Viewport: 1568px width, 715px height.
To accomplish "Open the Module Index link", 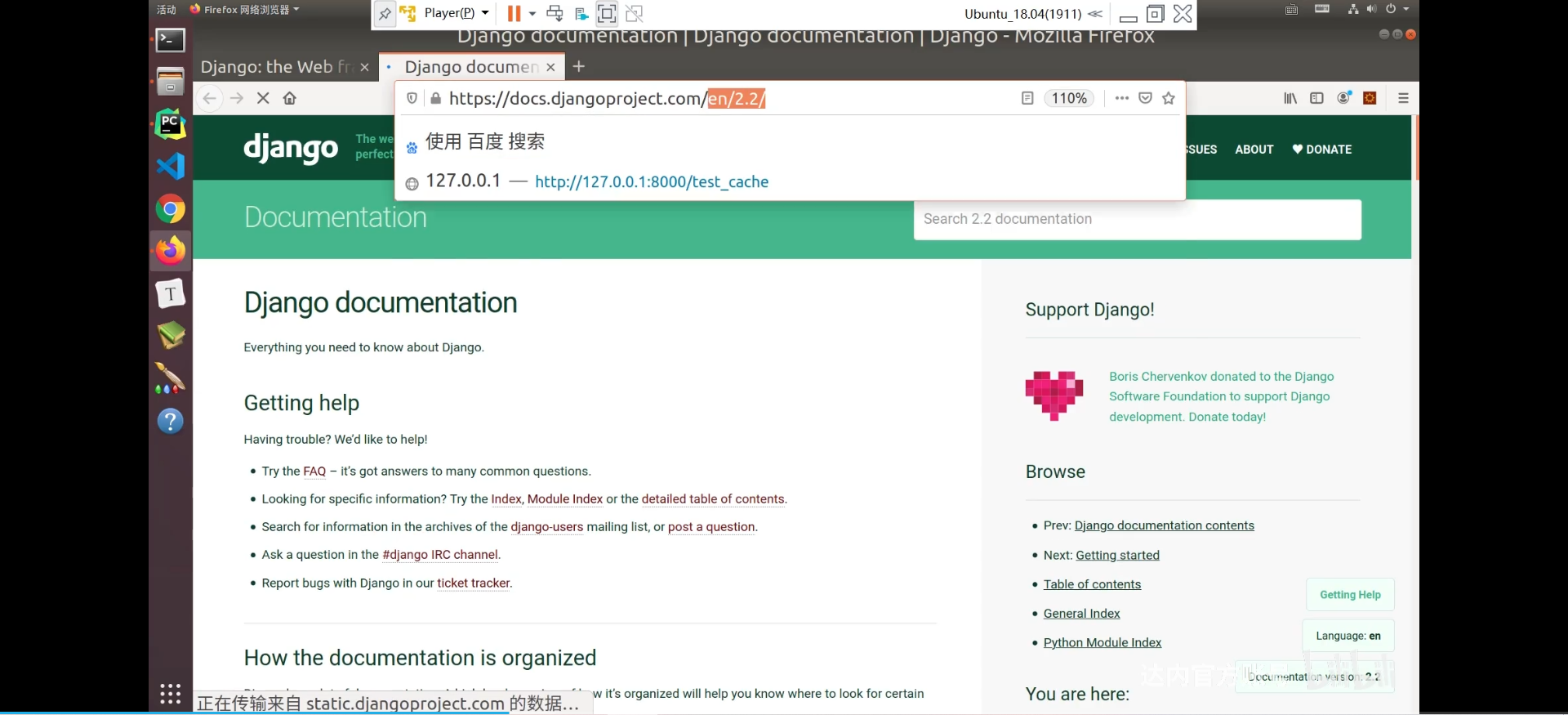I will [x=565, y=499].
